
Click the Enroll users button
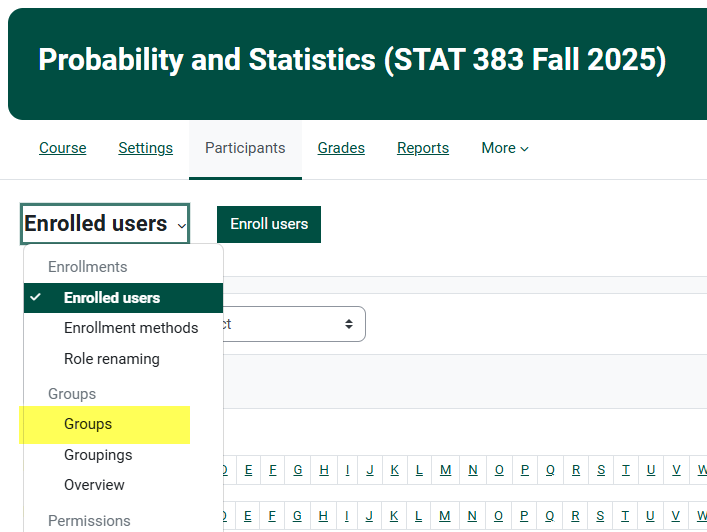click(x=269, y=224)
